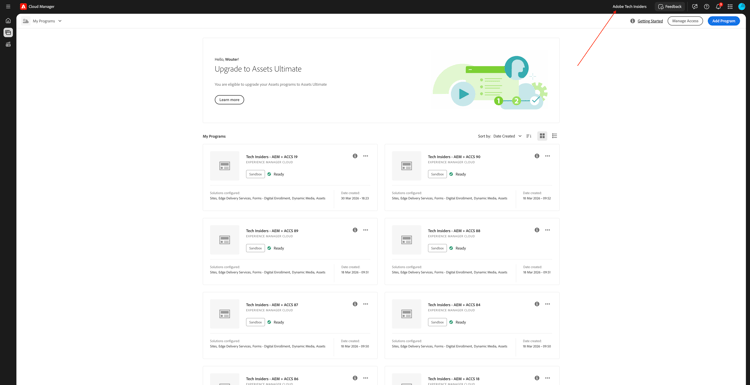Click thumbnail of program ACCS 89

pyautogui.click(x=225, y=240)
